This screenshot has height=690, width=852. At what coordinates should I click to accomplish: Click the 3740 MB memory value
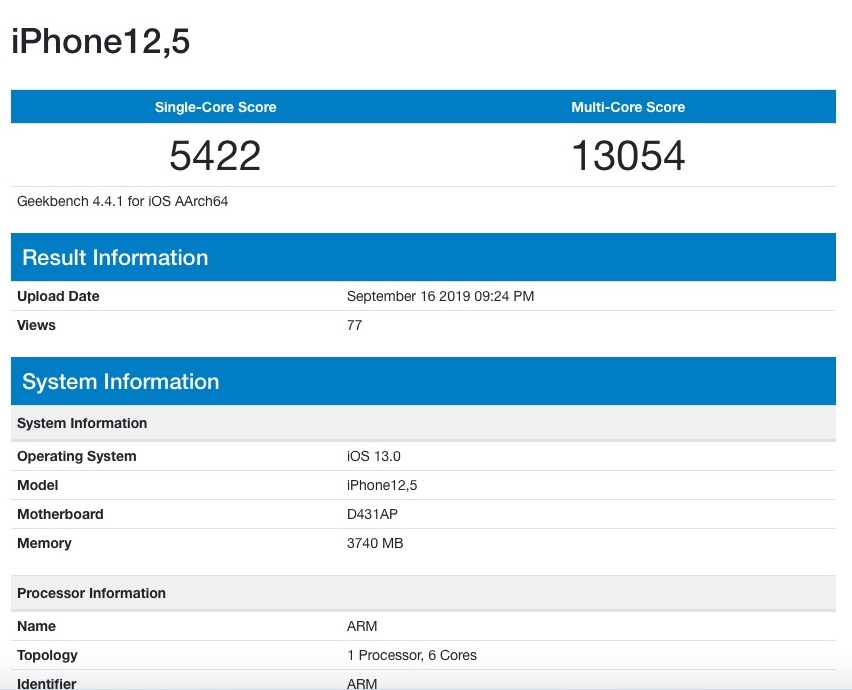point(375,543)
